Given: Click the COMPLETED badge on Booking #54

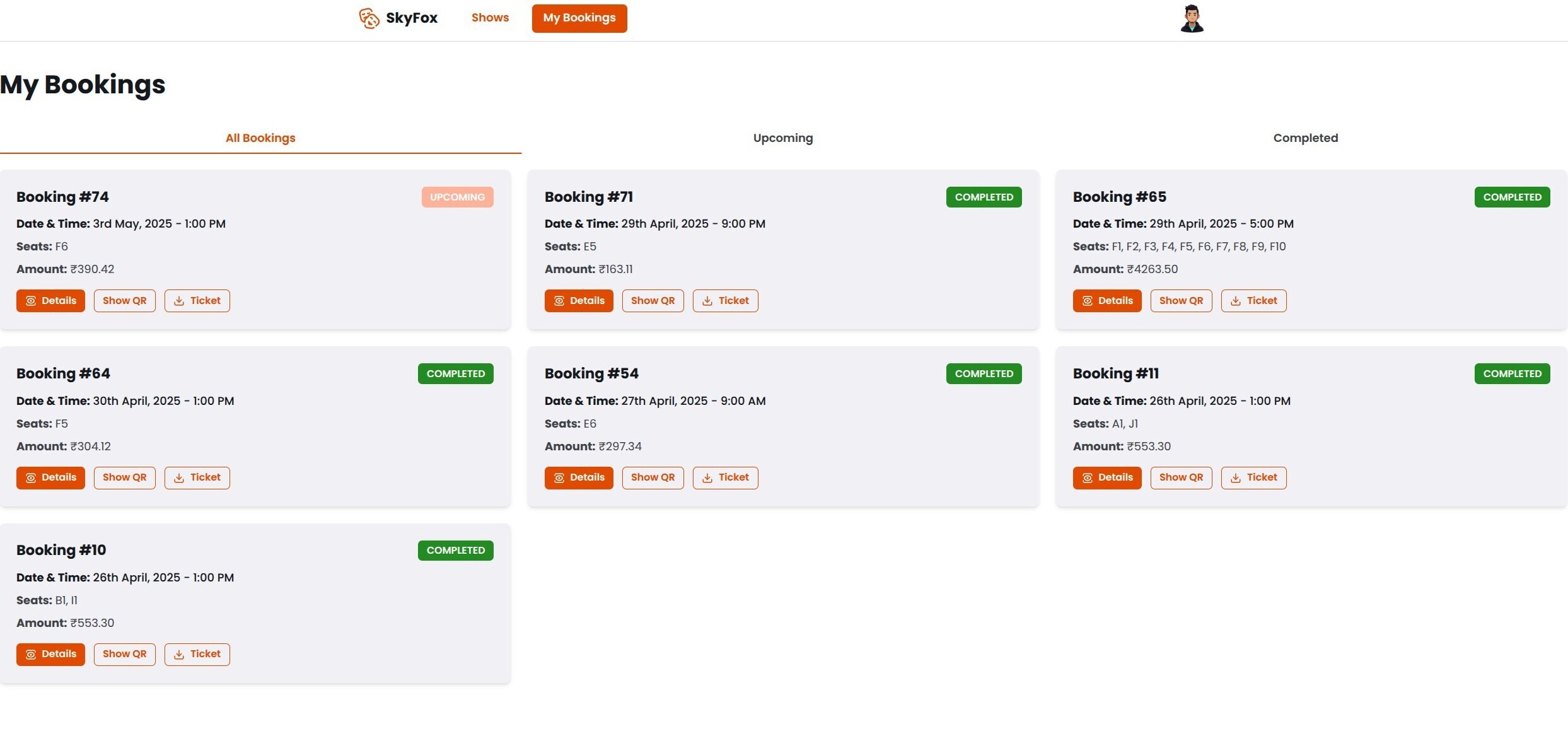Looking at the screenshot, I should [984, 373].
